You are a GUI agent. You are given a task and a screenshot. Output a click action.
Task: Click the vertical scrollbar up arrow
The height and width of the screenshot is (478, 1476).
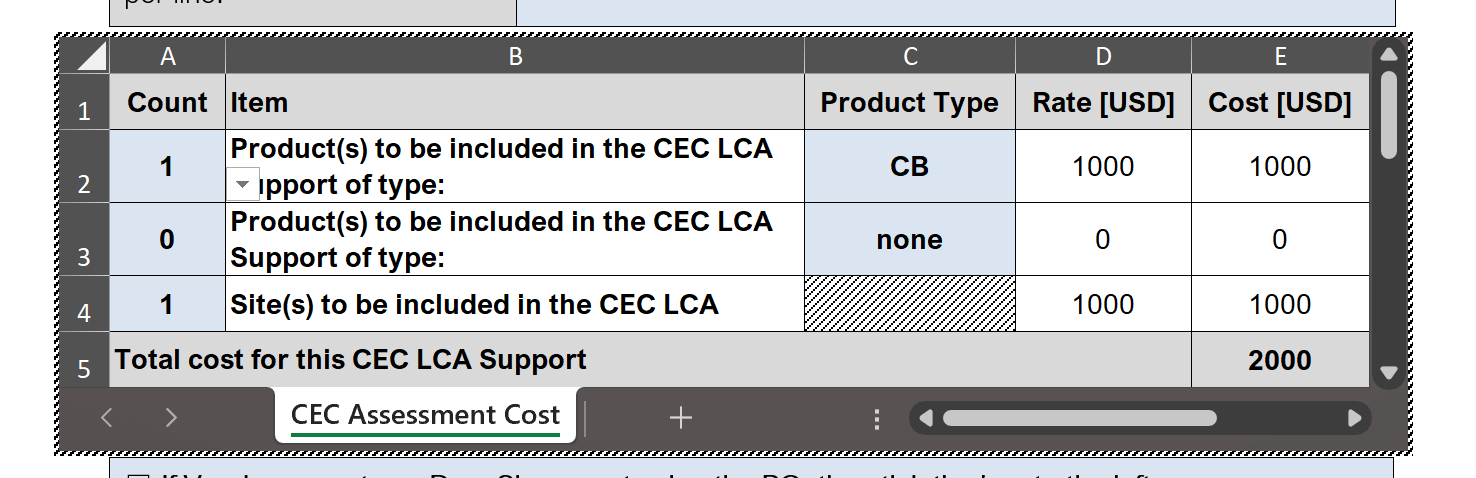1388,56
